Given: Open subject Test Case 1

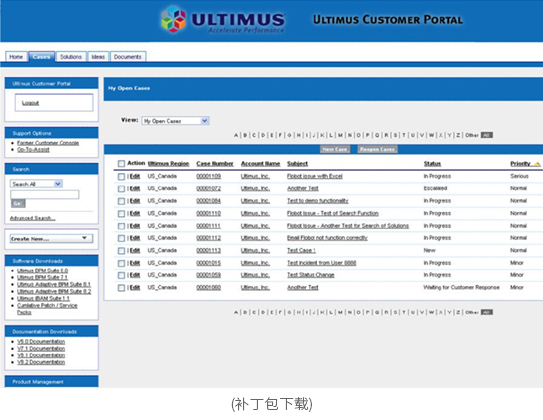Looking at the screenshot, I should tap(301, 250).
